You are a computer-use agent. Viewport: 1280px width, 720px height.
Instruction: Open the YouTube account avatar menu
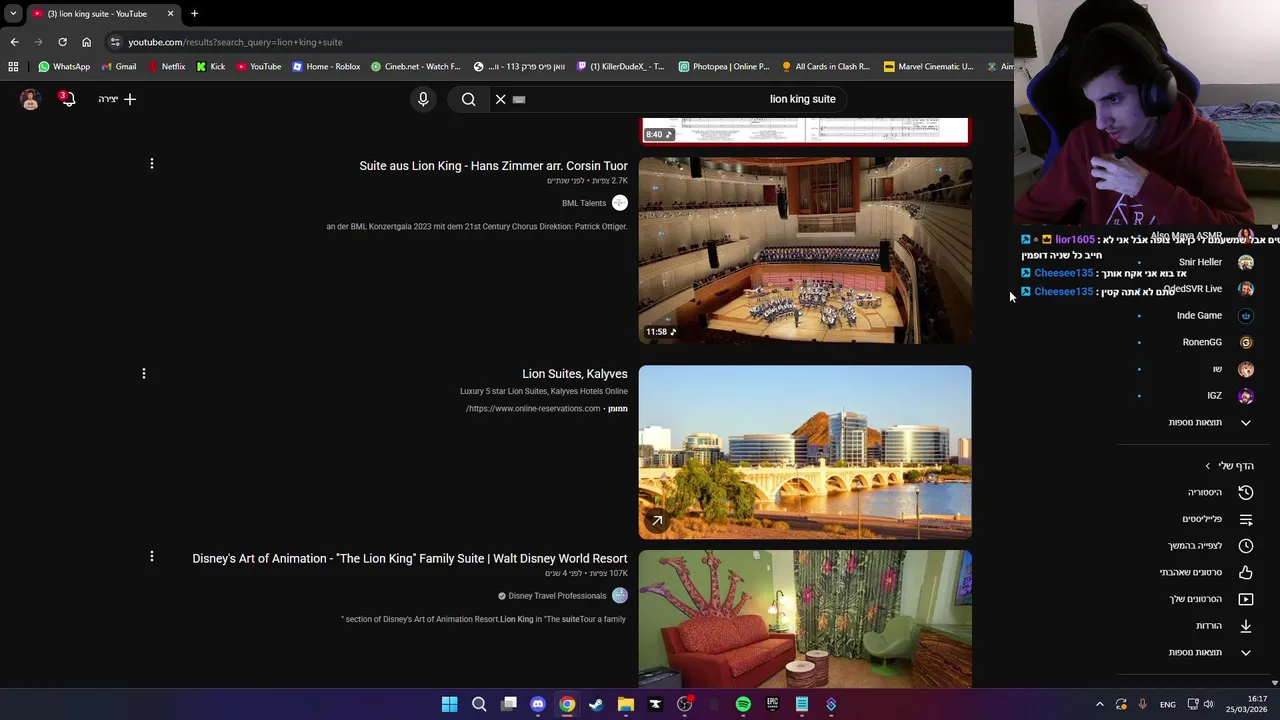click(x=30, y=99)
